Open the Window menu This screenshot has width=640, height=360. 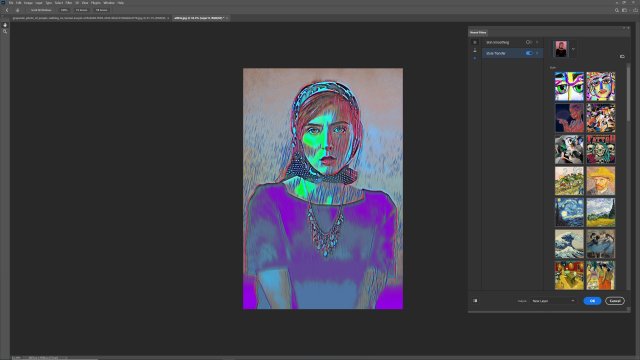[109, 3]
